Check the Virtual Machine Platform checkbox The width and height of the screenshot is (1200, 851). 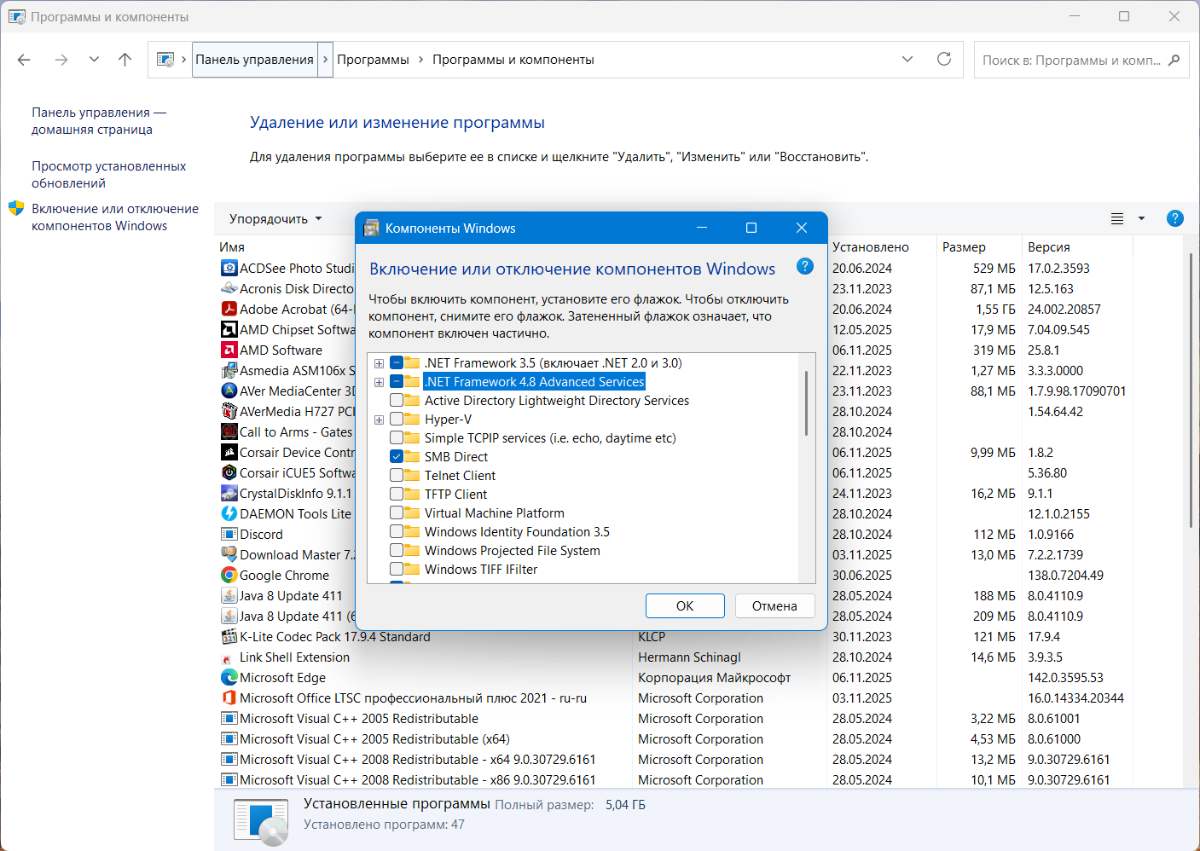[397, 513]
